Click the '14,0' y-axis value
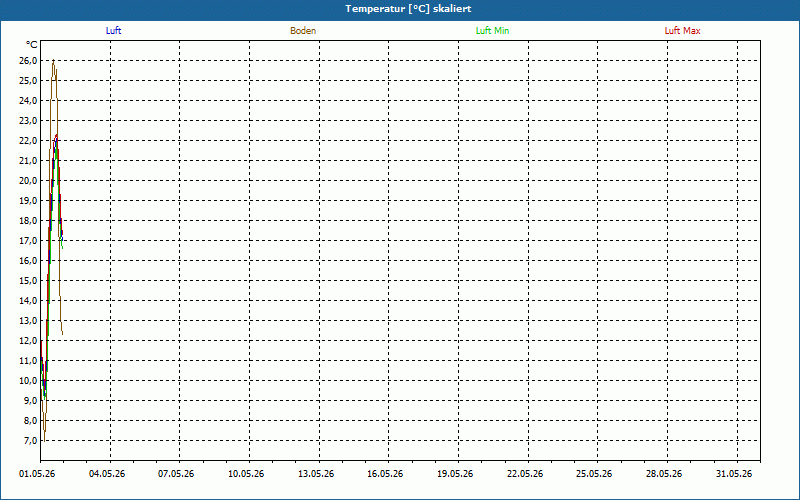Viewport: 800px width, 500px height. point(29,301)
